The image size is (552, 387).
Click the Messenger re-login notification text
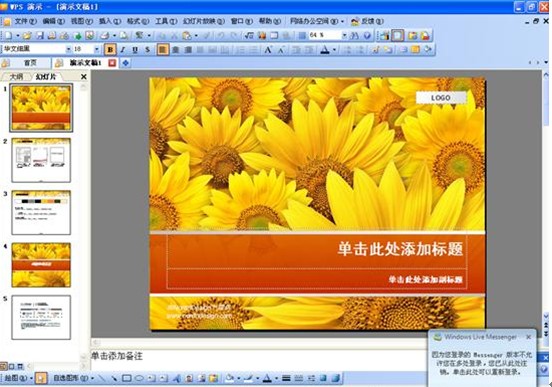pos(482,363)
